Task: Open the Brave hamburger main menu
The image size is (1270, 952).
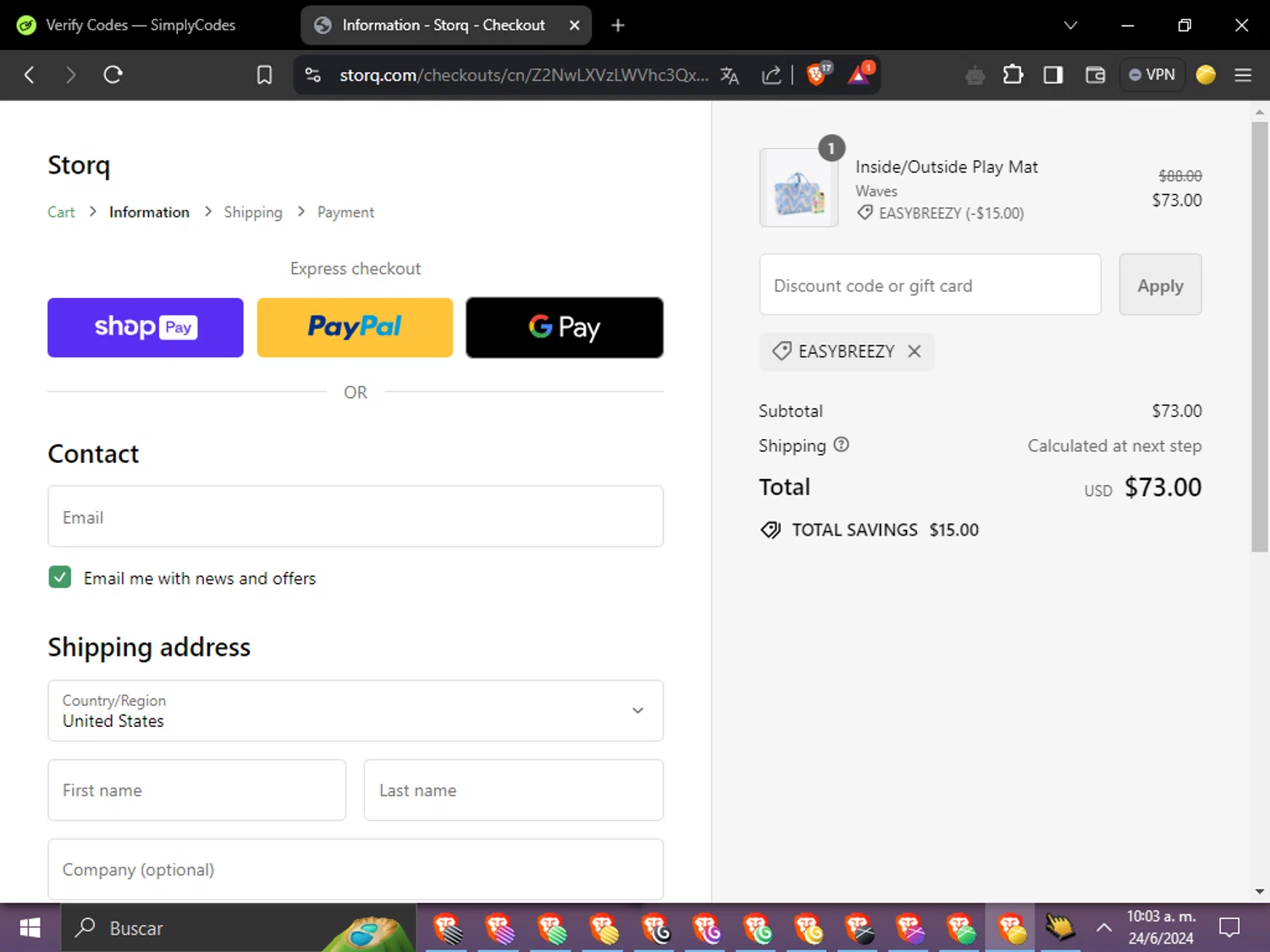Action: pyautogui.click(x=1243, y=75)
